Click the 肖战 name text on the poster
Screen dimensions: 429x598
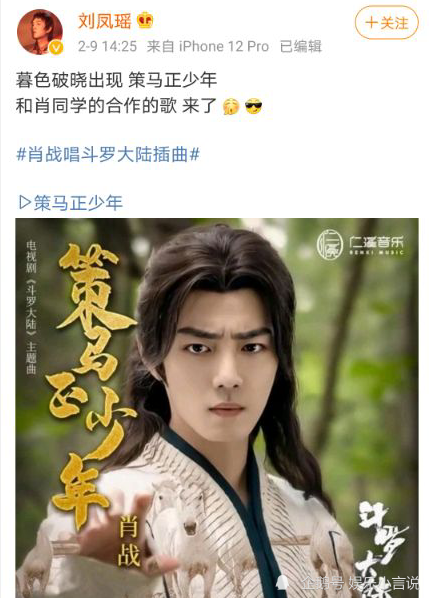[x=129, y=542]
